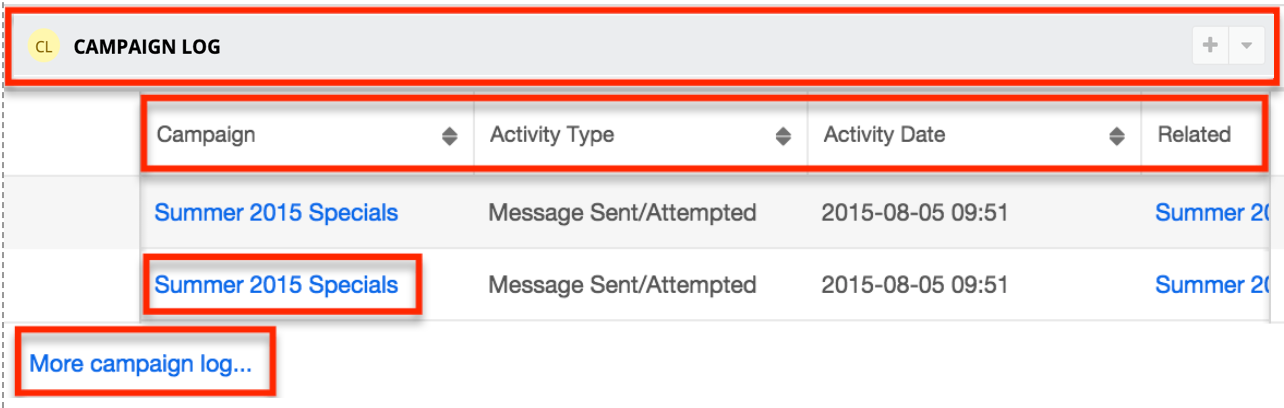Open the Related link in the second row
This screenshot has width=1284, height=408.
(1214, 285)
